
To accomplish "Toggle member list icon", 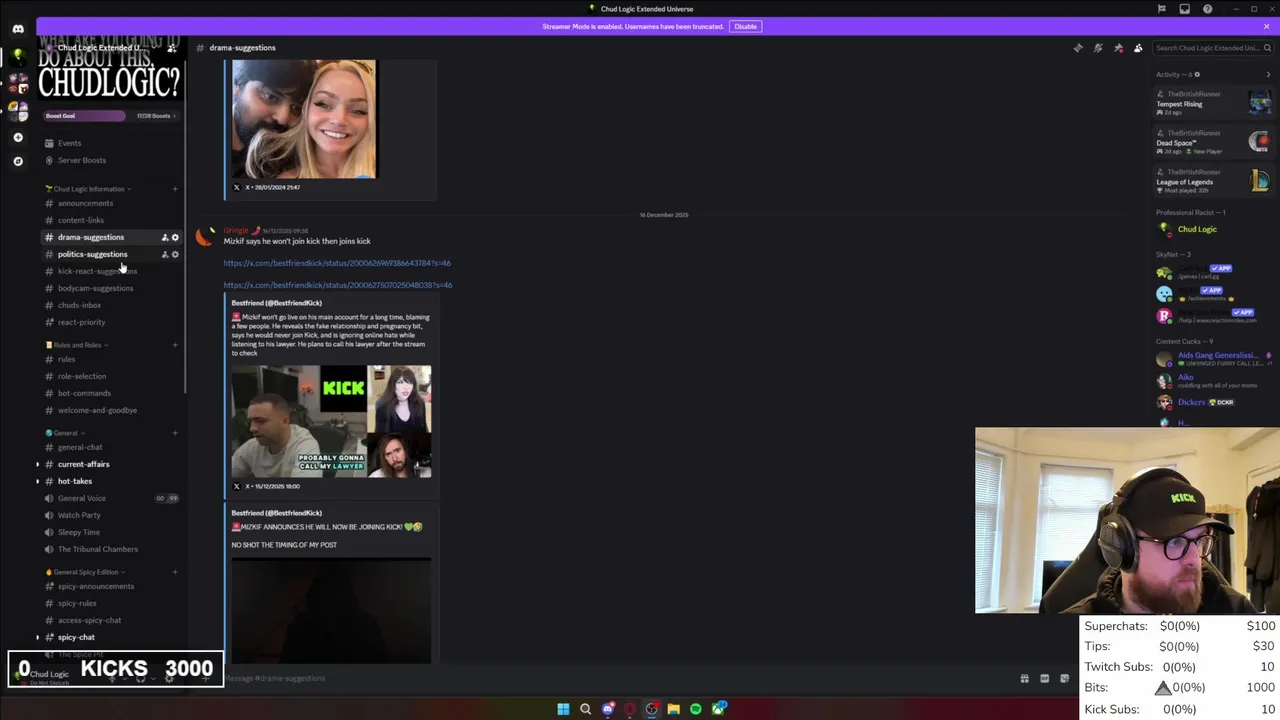I will tap(1138, 47).
